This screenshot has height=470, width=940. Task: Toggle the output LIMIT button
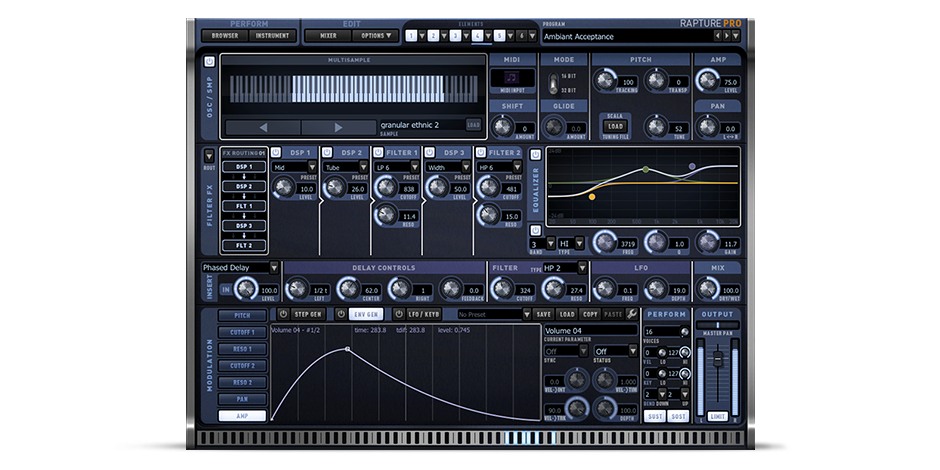(718, 416)
